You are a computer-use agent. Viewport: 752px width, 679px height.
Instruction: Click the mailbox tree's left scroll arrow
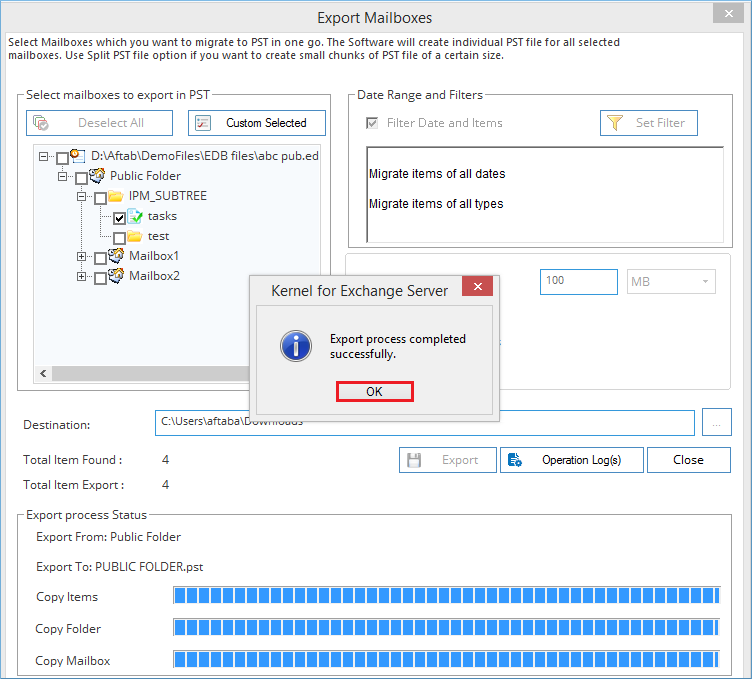click(x=43, y=374)
